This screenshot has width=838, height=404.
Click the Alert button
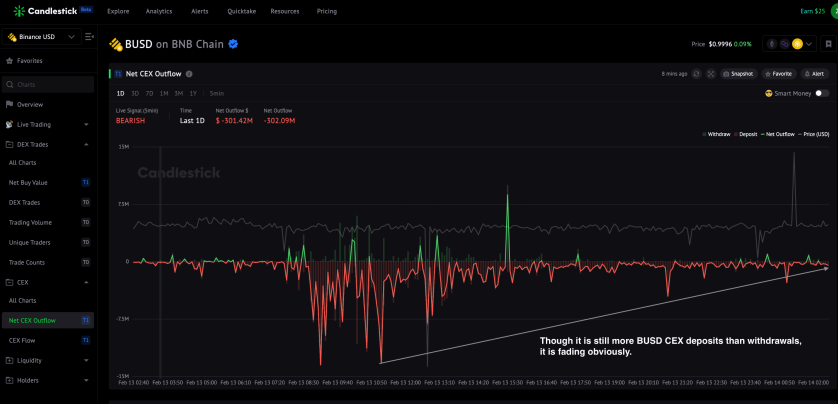[x=814, y=74]
